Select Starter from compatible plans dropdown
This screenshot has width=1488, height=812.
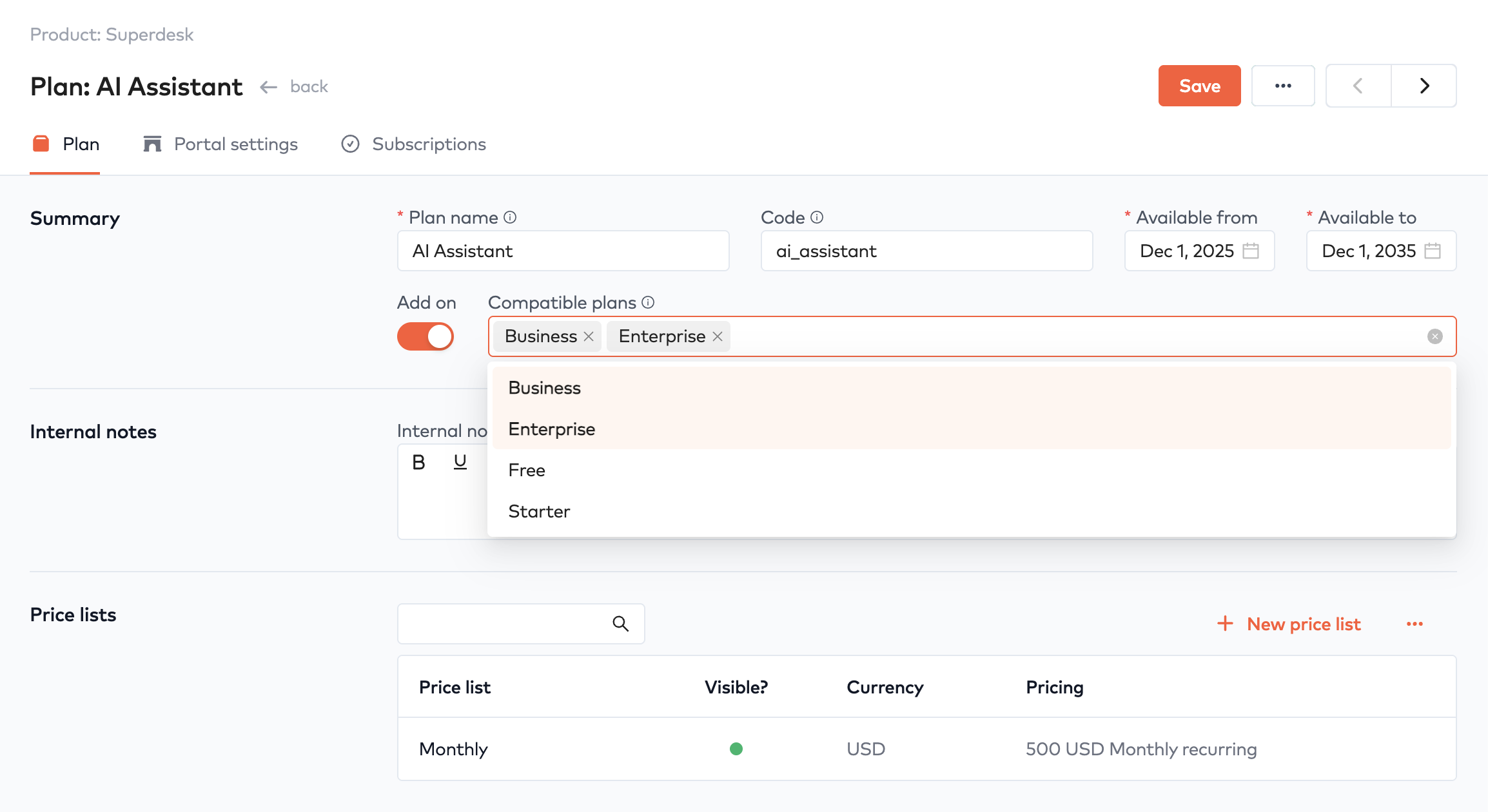[972, 511]
